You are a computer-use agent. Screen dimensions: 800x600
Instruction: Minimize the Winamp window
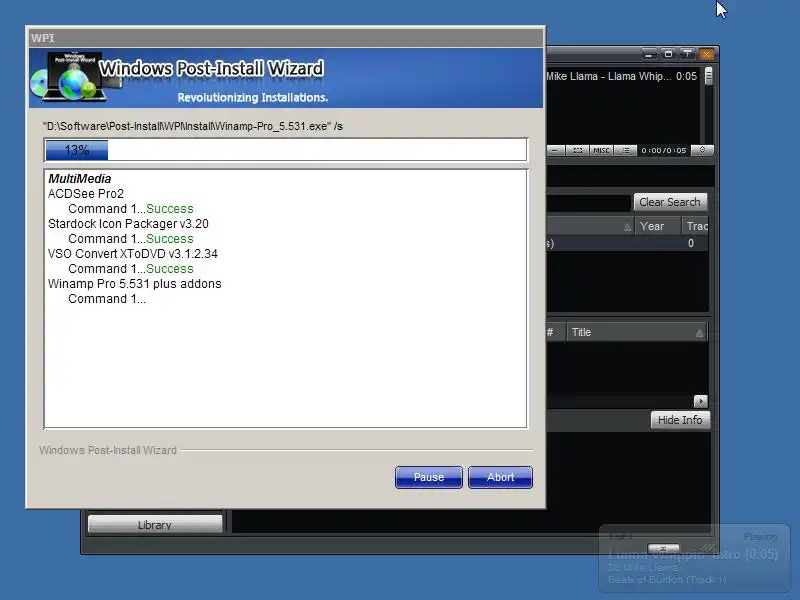click(649, 54)
